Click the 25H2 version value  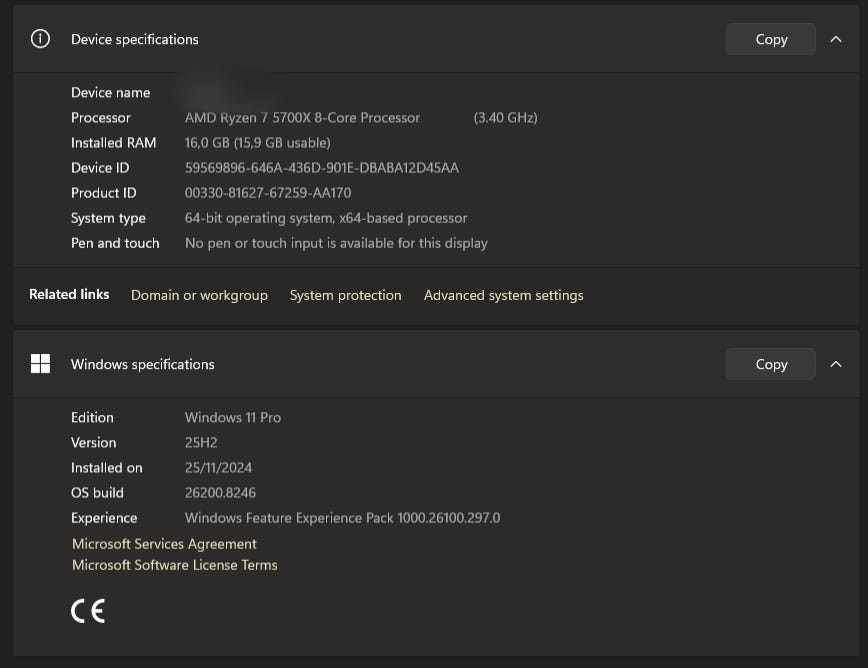coord(201,442)
